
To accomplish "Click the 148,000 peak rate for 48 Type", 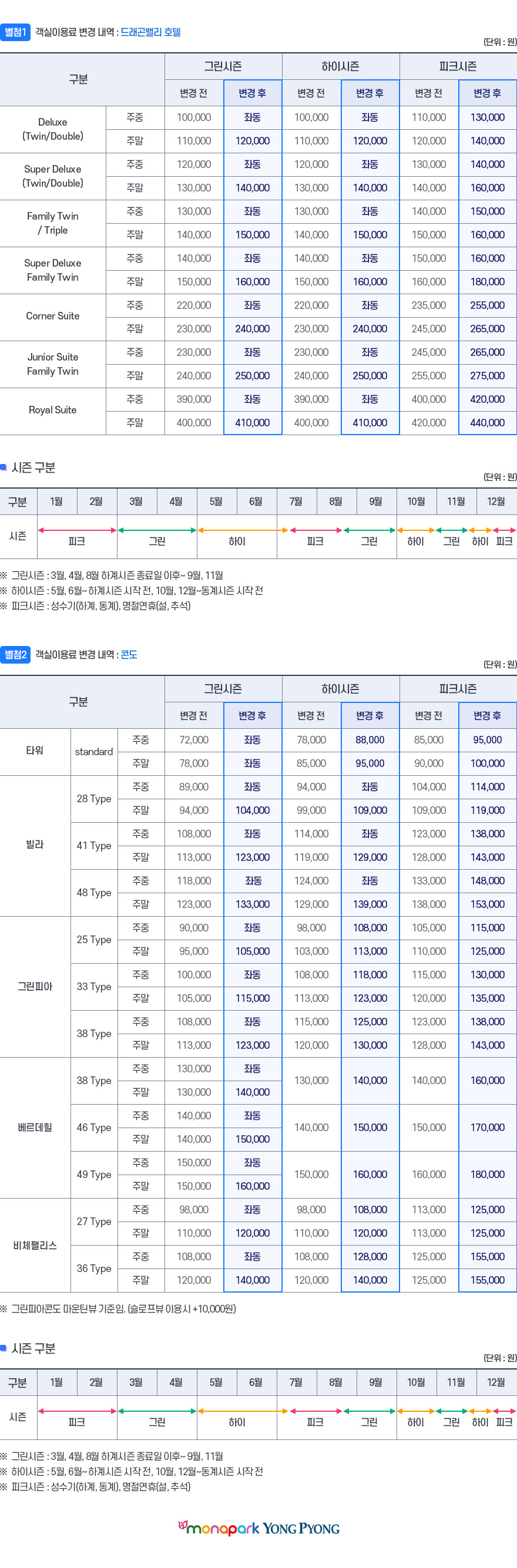I will point(488,881).
